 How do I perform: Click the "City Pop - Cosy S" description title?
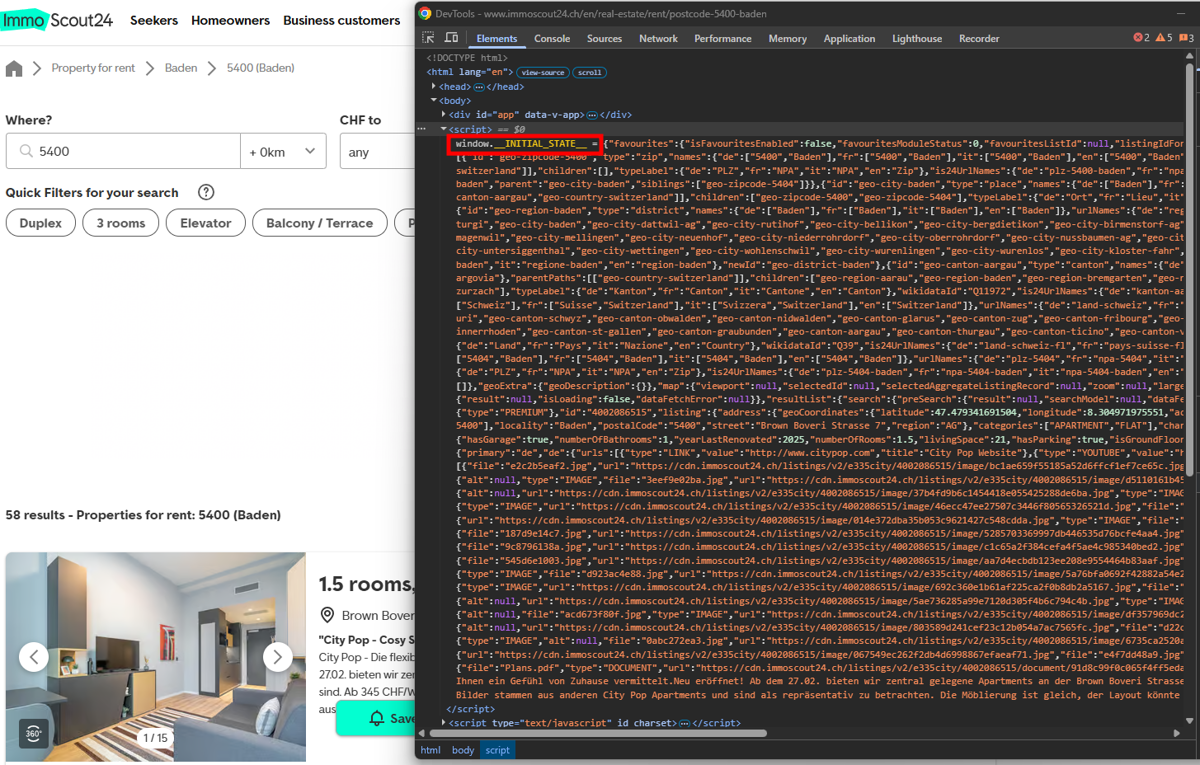coord(367,639)
